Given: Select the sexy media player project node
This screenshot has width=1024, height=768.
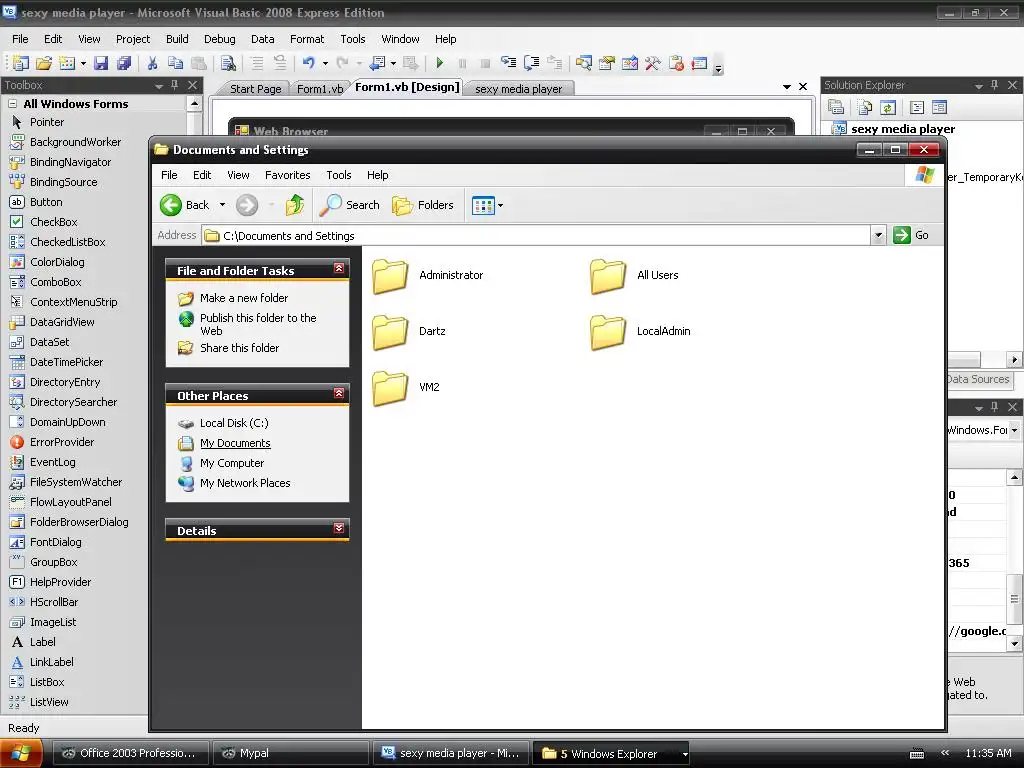Looking at the screenshot, I should pos(903,129).
